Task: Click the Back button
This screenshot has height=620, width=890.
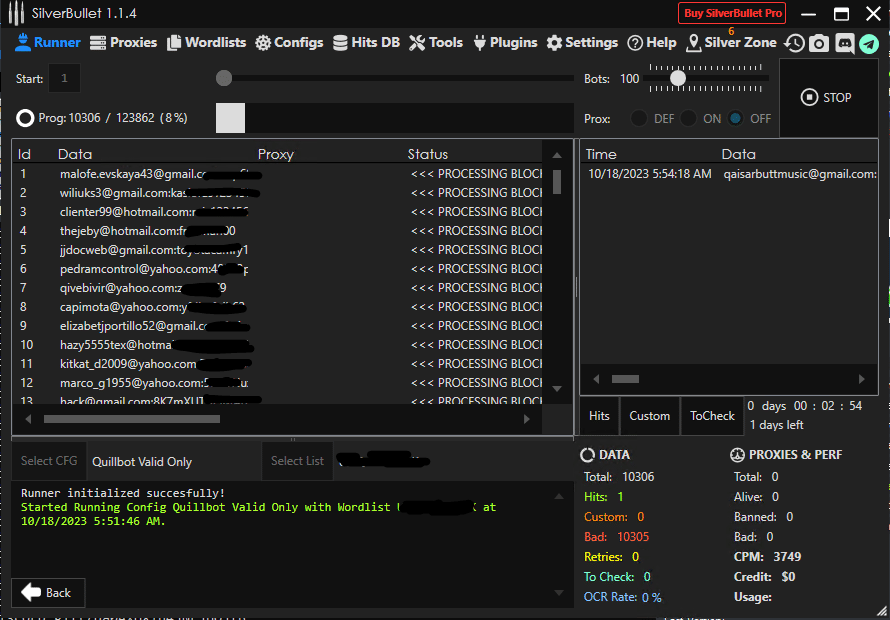Action: pos(48,593)
